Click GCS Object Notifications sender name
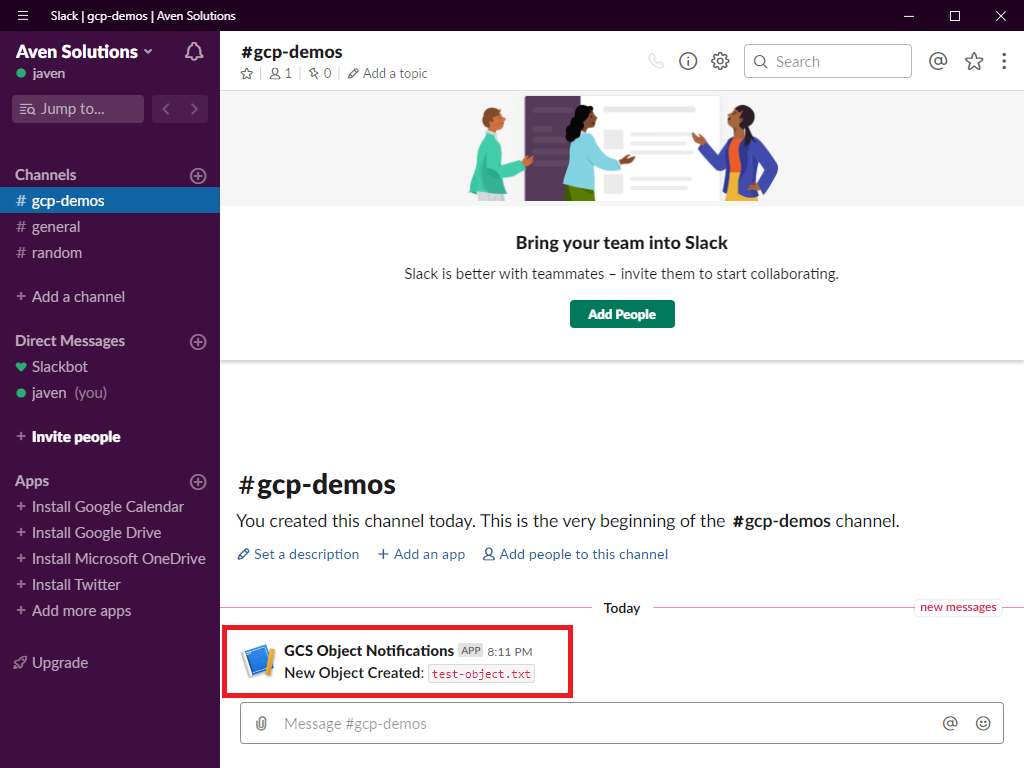This screenshot has height=768, width=1024. tap(369, 651)
